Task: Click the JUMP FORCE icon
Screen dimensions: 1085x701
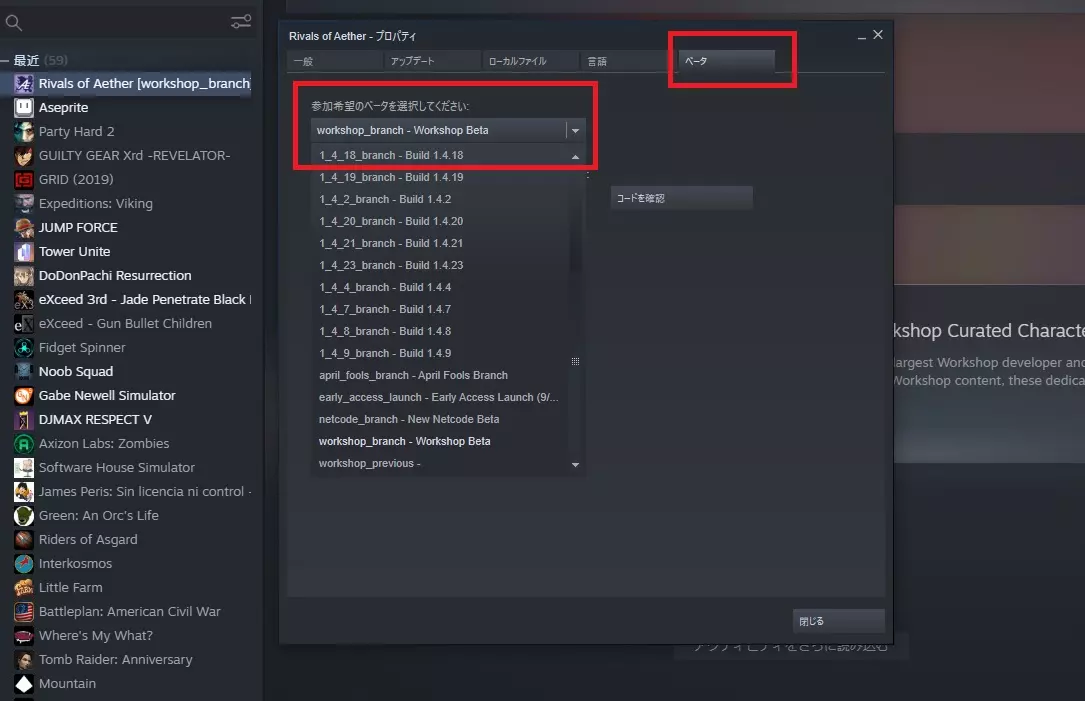Action: (x=24, y=228)
